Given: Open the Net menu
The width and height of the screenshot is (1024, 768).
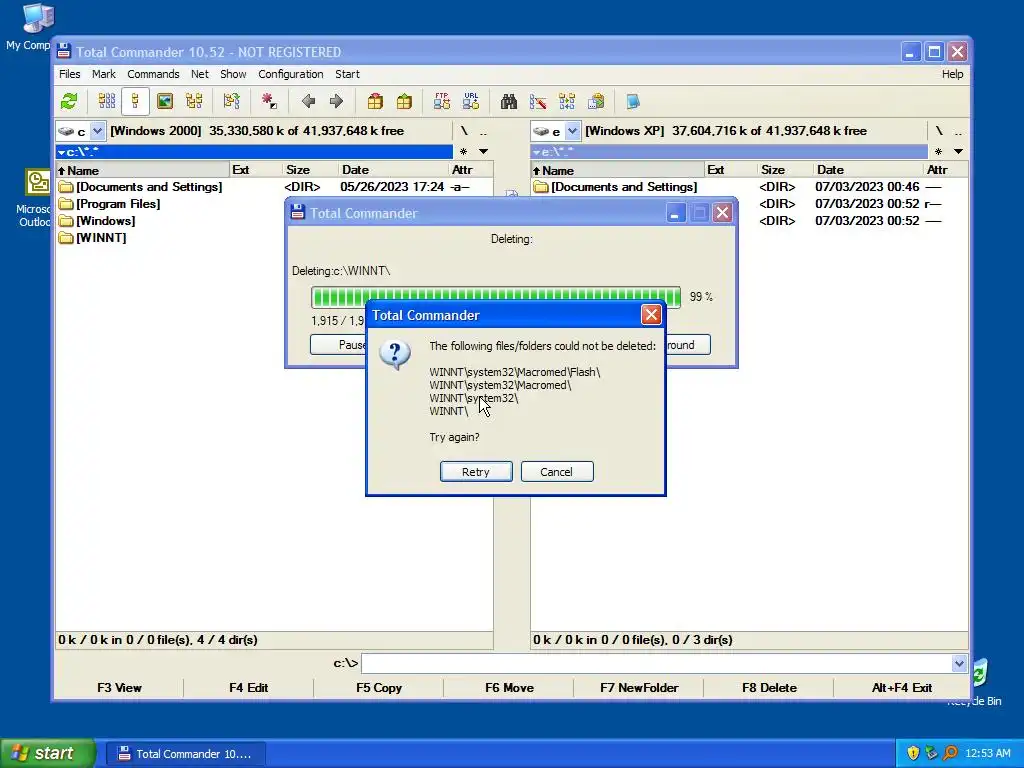Looking at the screenshot, I should point(199,74).
